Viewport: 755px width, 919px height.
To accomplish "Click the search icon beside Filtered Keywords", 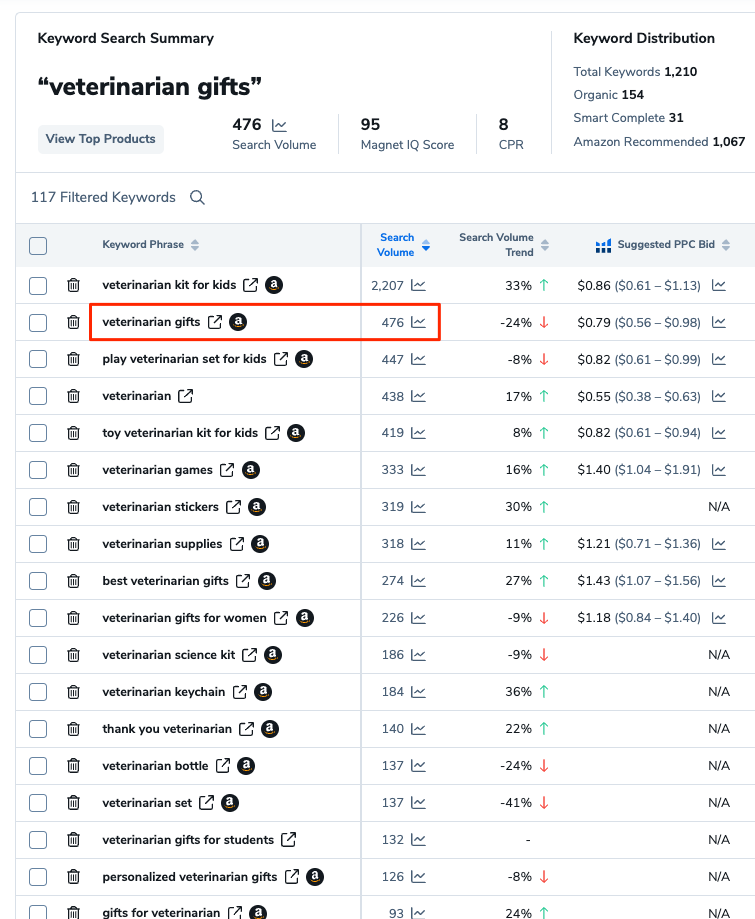I will [x=197, y=198].
